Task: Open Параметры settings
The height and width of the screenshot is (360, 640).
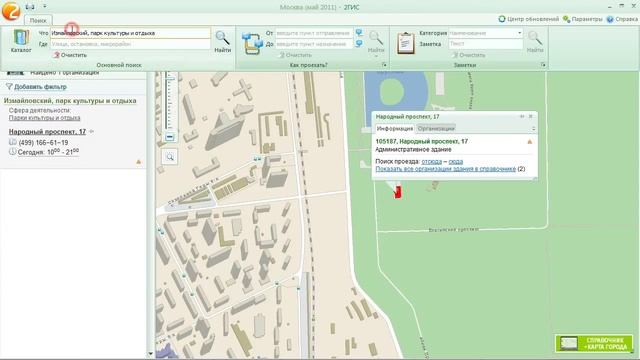Action: click(x=582, y=19)
